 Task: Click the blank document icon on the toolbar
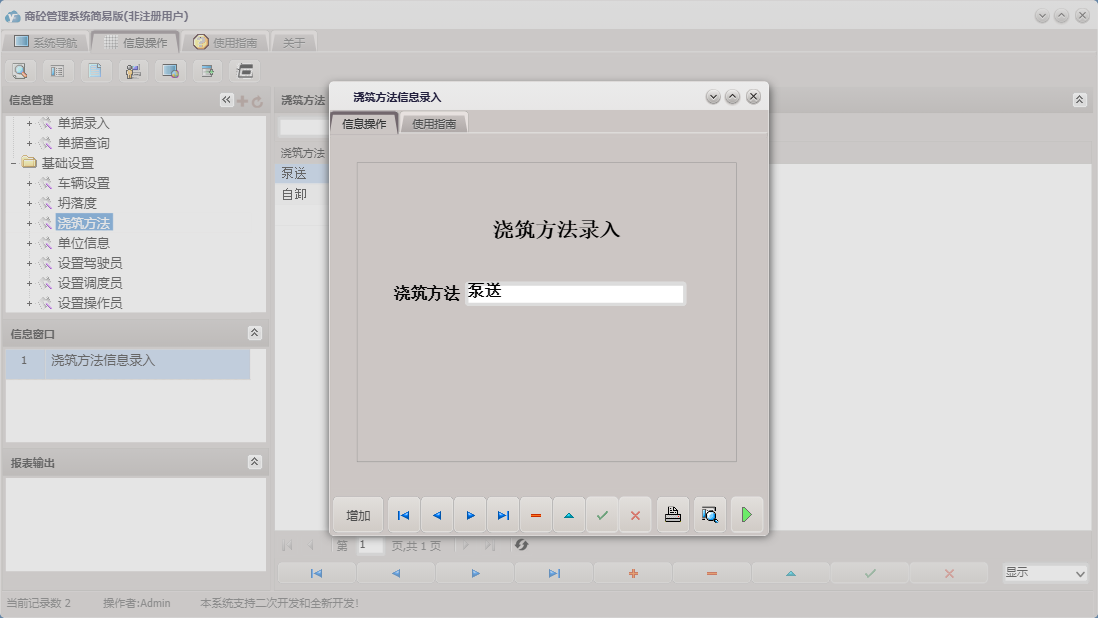(x=95, y=71)
